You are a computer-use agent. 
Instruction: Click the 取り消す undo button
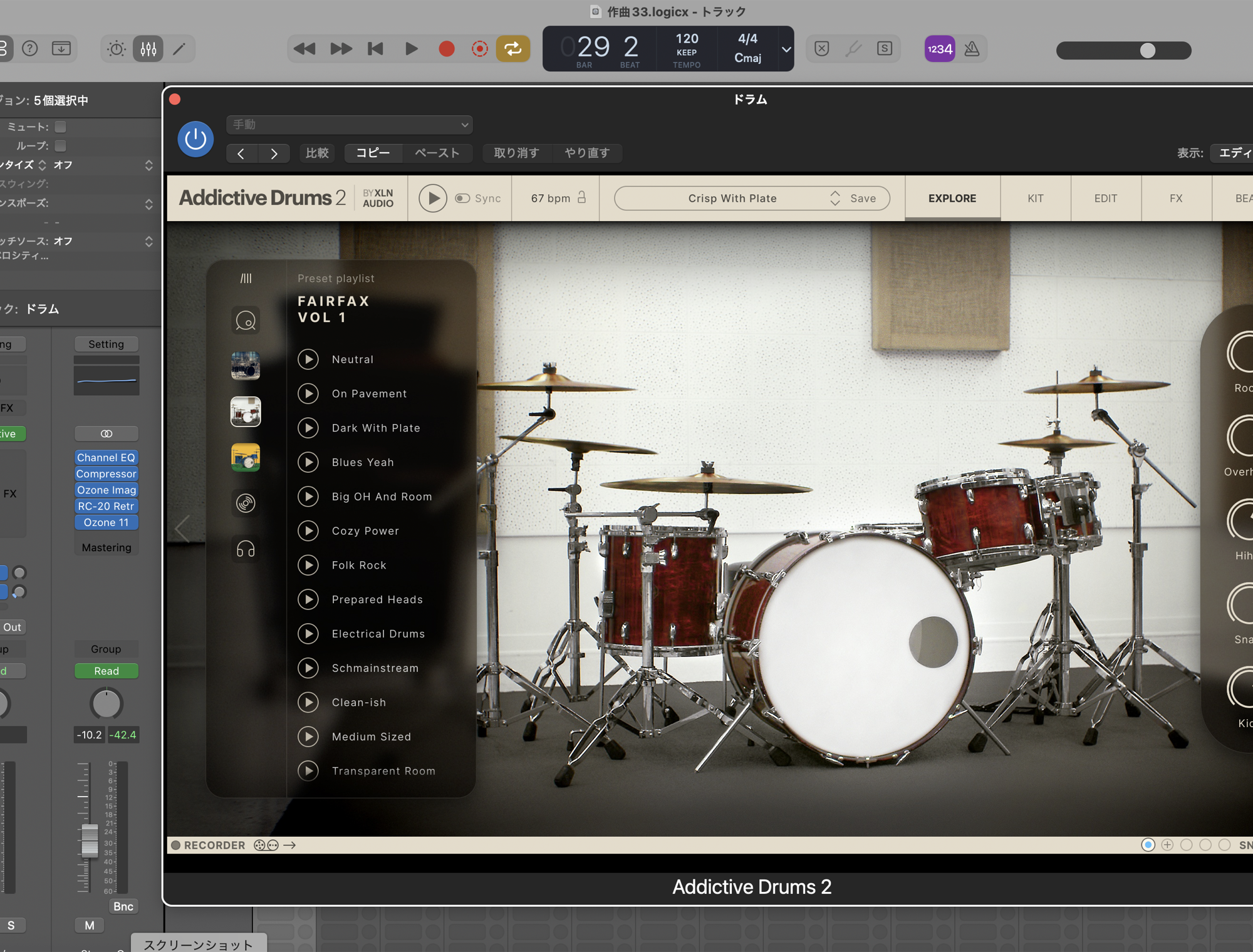point(517,153)
